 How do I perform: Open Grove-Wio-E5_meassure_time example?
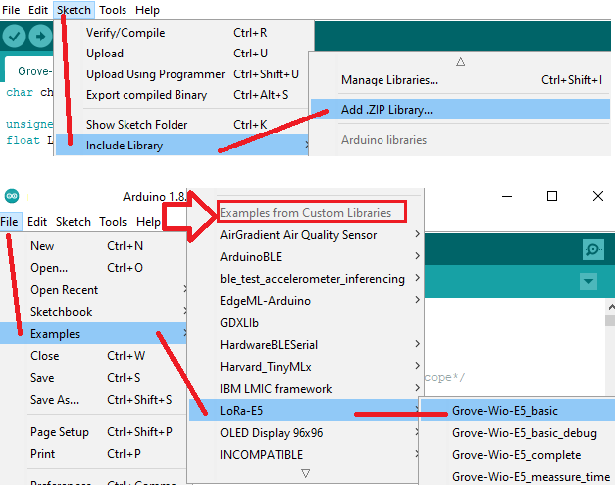[x=518, y=476]
